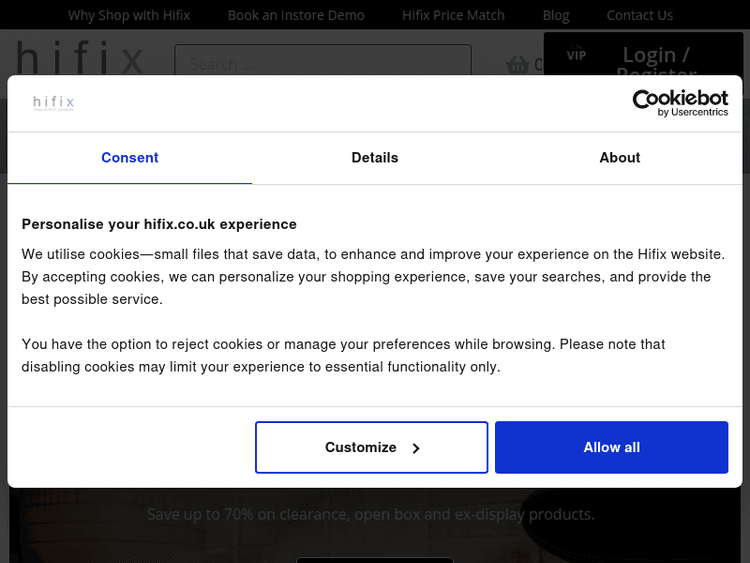Viewport: 750px width, 563px height.
Task: Click the hifix logo in cookie dialog
Action: click(x=54, y=103)
